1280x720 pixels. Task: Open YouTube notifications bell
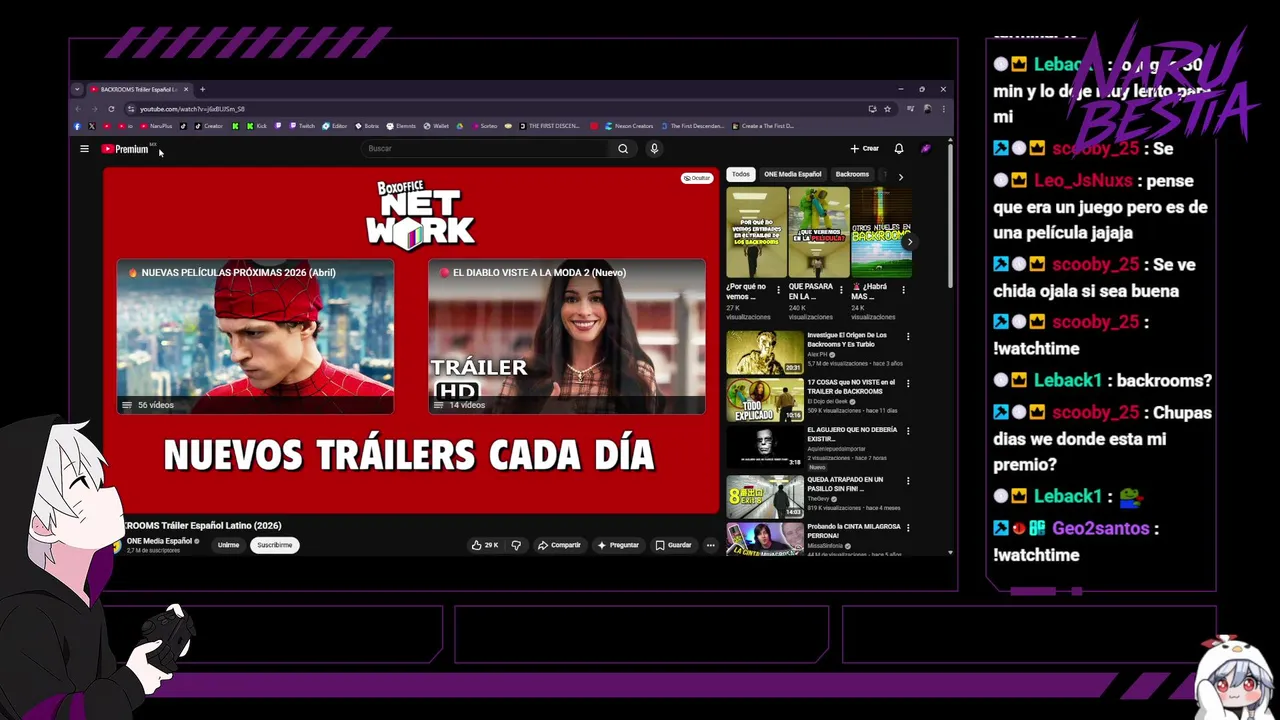pos(899,149)
